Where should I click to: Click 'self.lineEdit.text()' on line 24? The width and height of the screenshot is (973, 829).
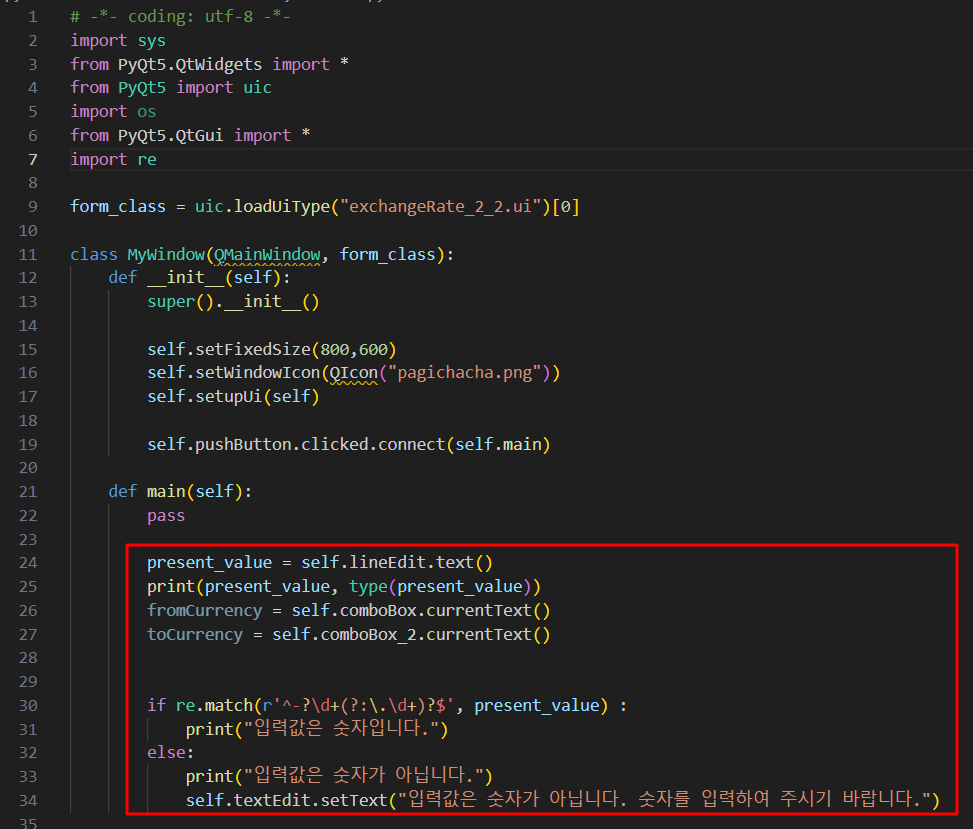397,563
